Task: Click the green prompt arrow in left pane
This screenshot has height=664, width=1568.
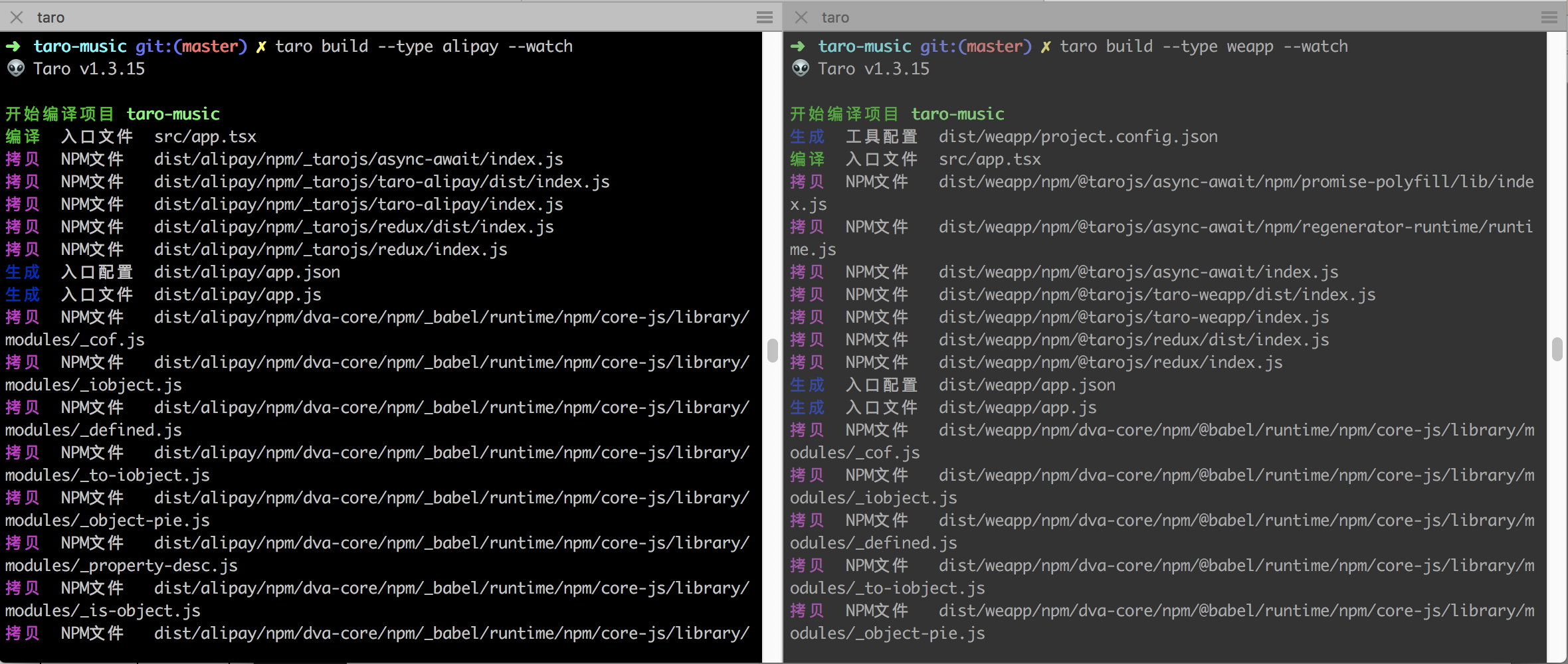Action: [13, 46]
